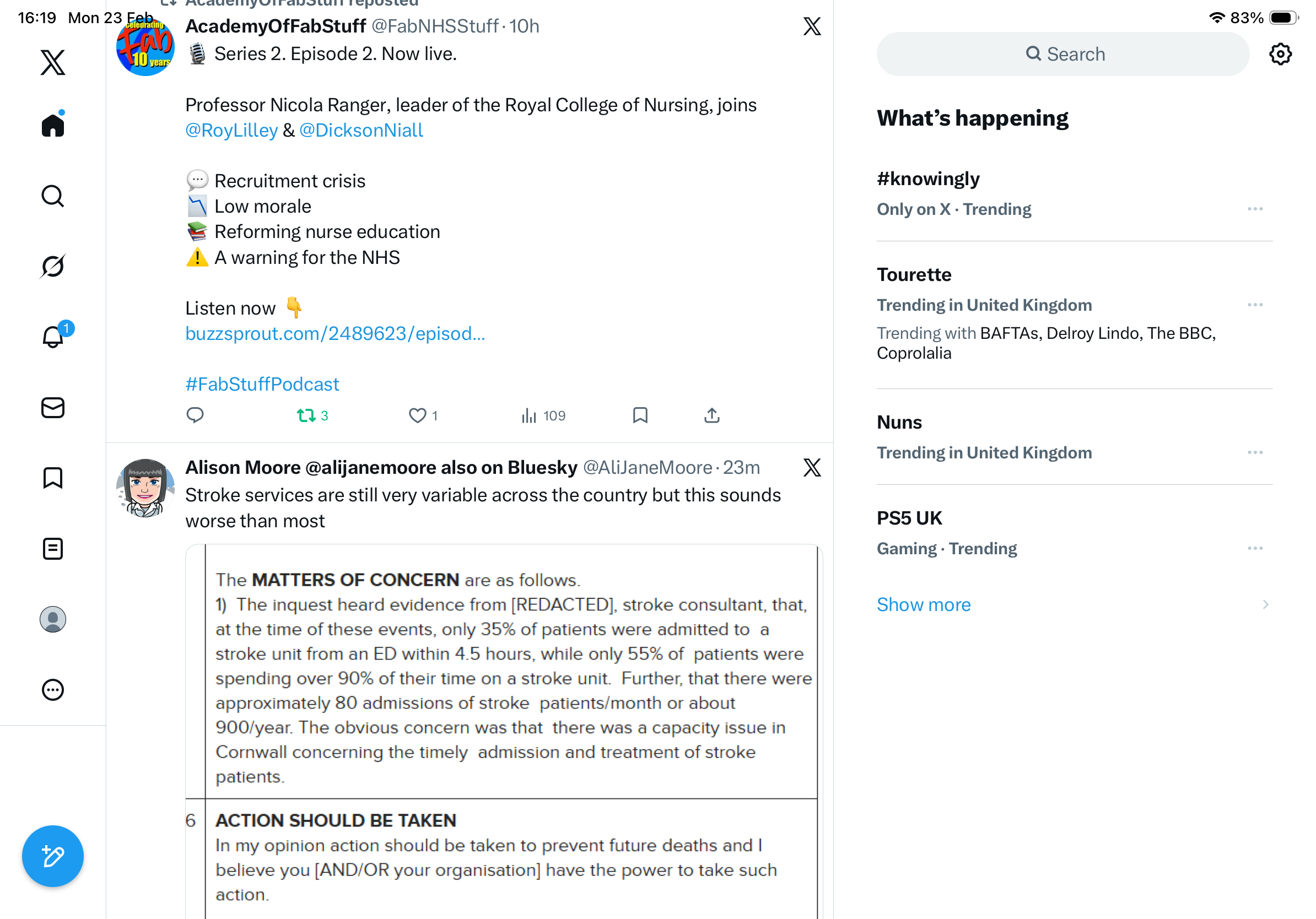
Task: Open the Notifications bell
Action: 53,336
